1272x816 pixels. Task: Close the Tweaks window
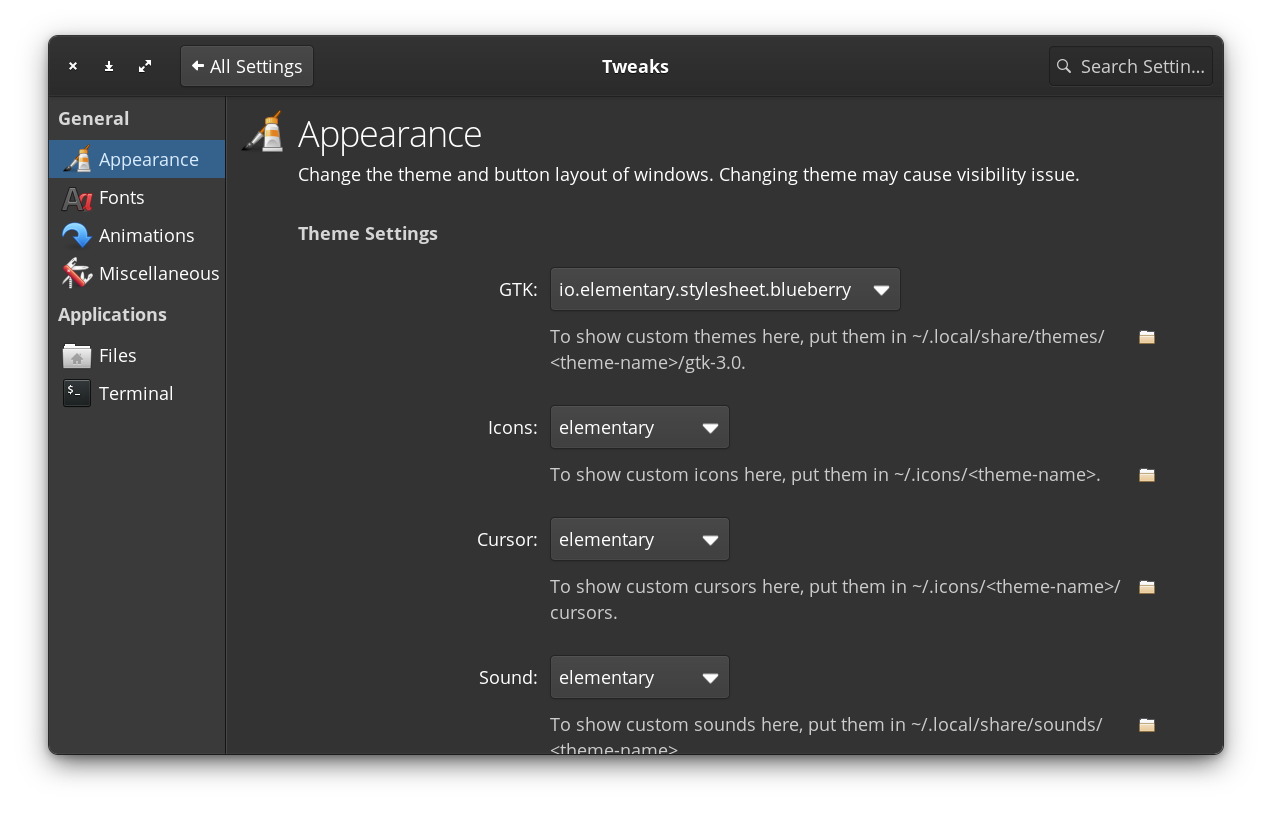point(73,67)
